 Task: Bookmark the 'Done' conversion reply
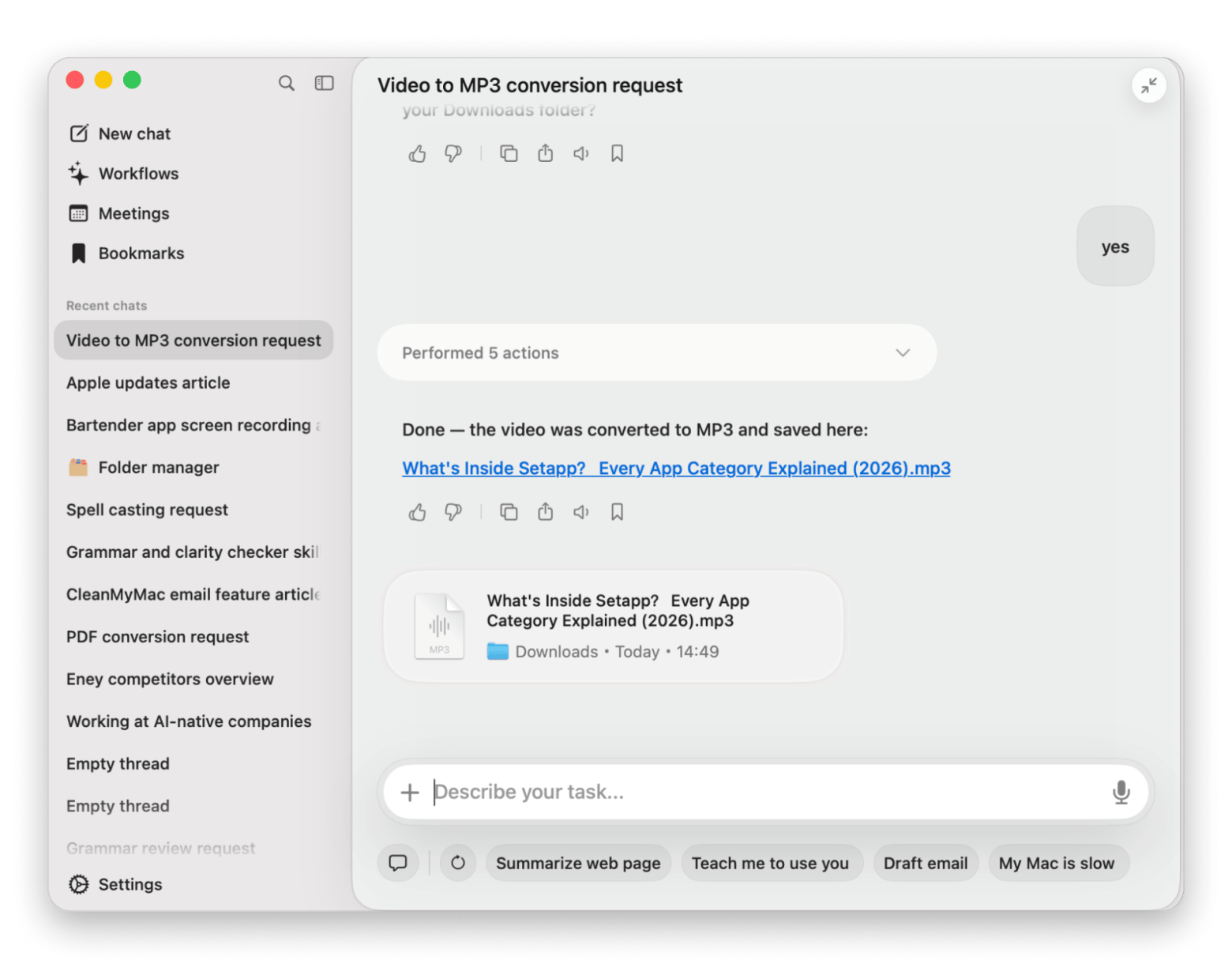tap(618, 512)
